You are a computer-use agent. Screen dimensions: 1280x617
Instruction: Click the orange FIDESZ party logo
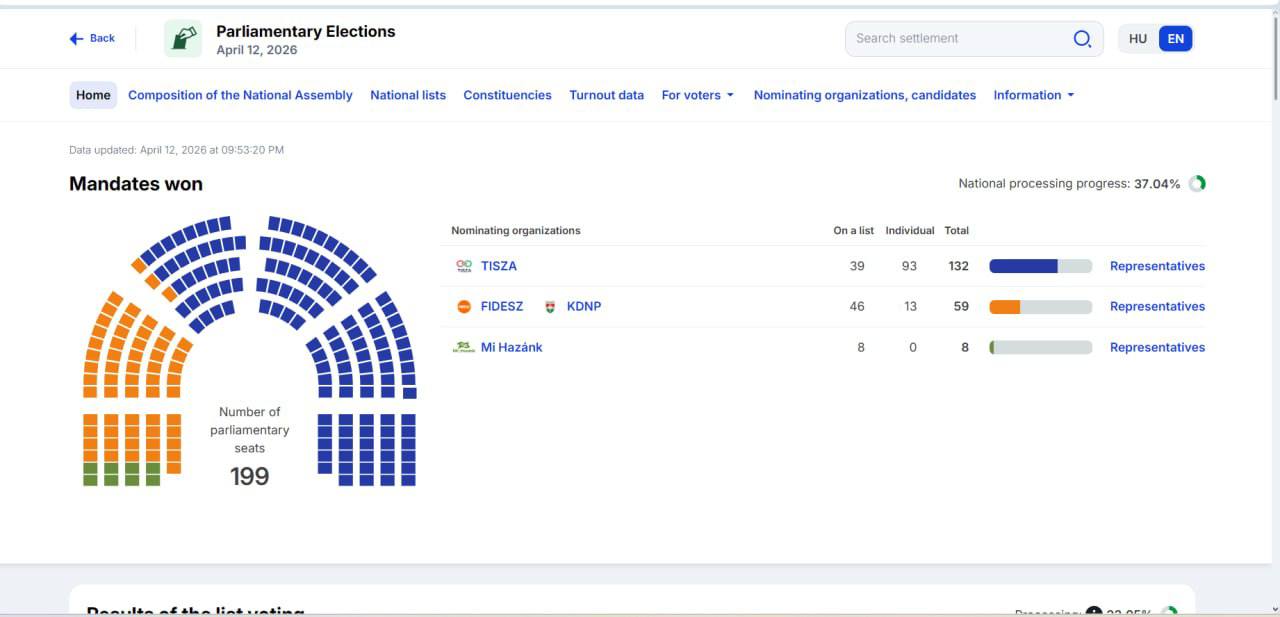[464, 307]
